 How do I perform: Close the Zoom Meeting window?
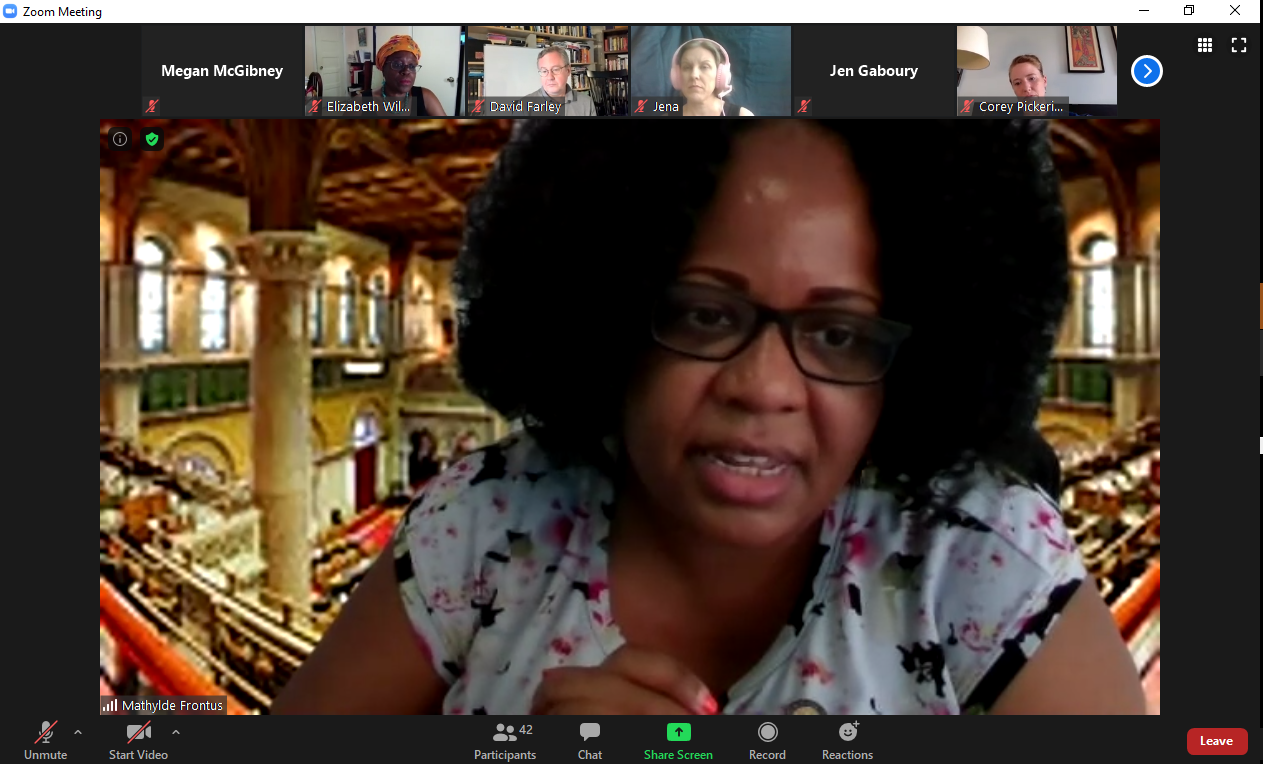tap(1236, 11)
